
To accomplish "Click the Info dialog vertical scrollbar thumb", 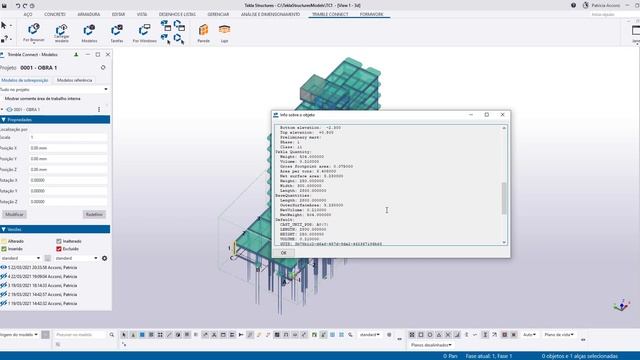I will 504,198.
